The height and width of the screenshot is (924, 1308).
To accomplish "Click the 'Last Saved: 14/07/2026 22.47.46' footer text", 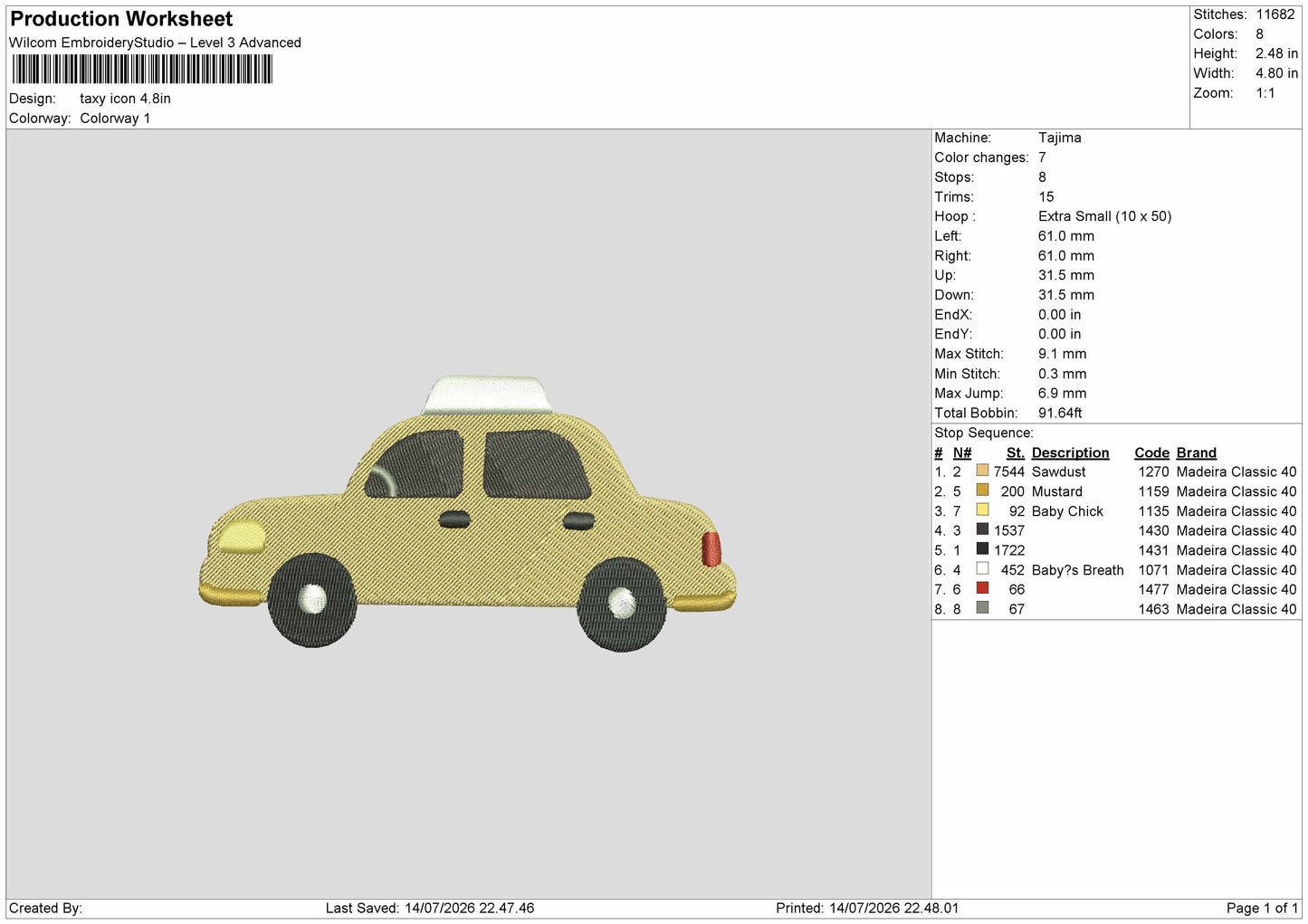I will tap(430, 908).
